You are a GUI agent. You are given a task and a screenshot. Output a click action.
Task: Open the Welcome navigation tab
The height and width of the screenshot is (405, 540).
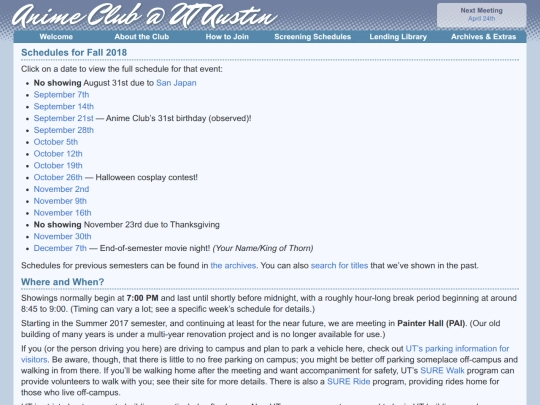coord(56,37)
